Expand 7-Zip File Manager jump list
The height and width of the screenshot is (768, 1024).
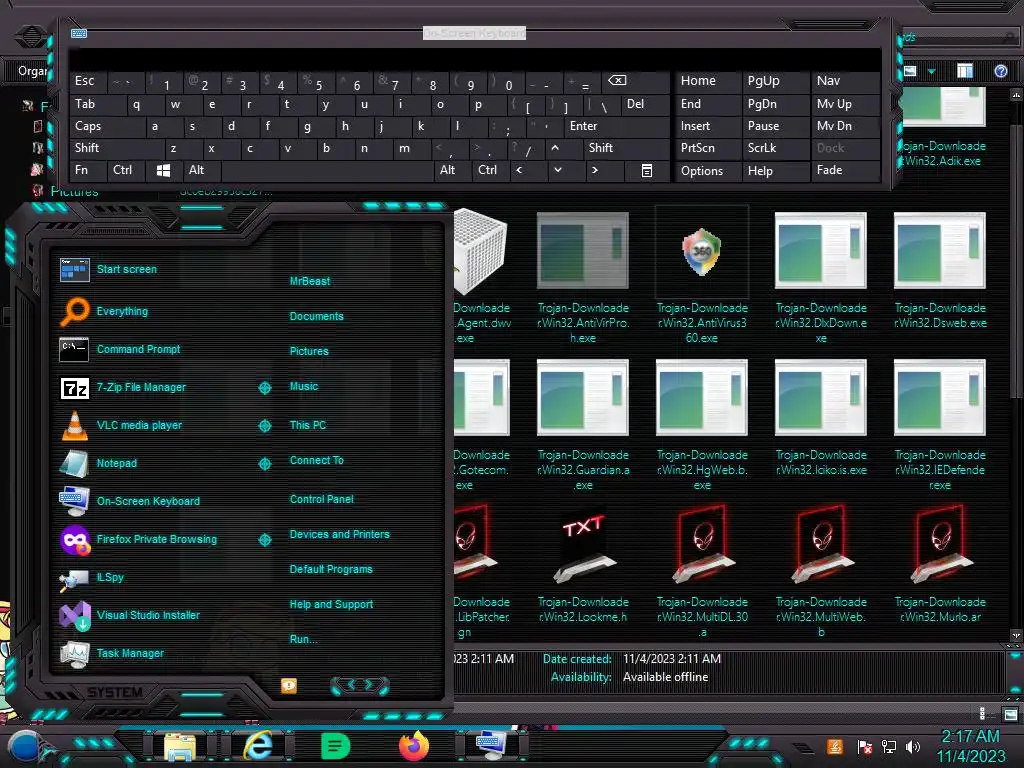pos(264,388)
